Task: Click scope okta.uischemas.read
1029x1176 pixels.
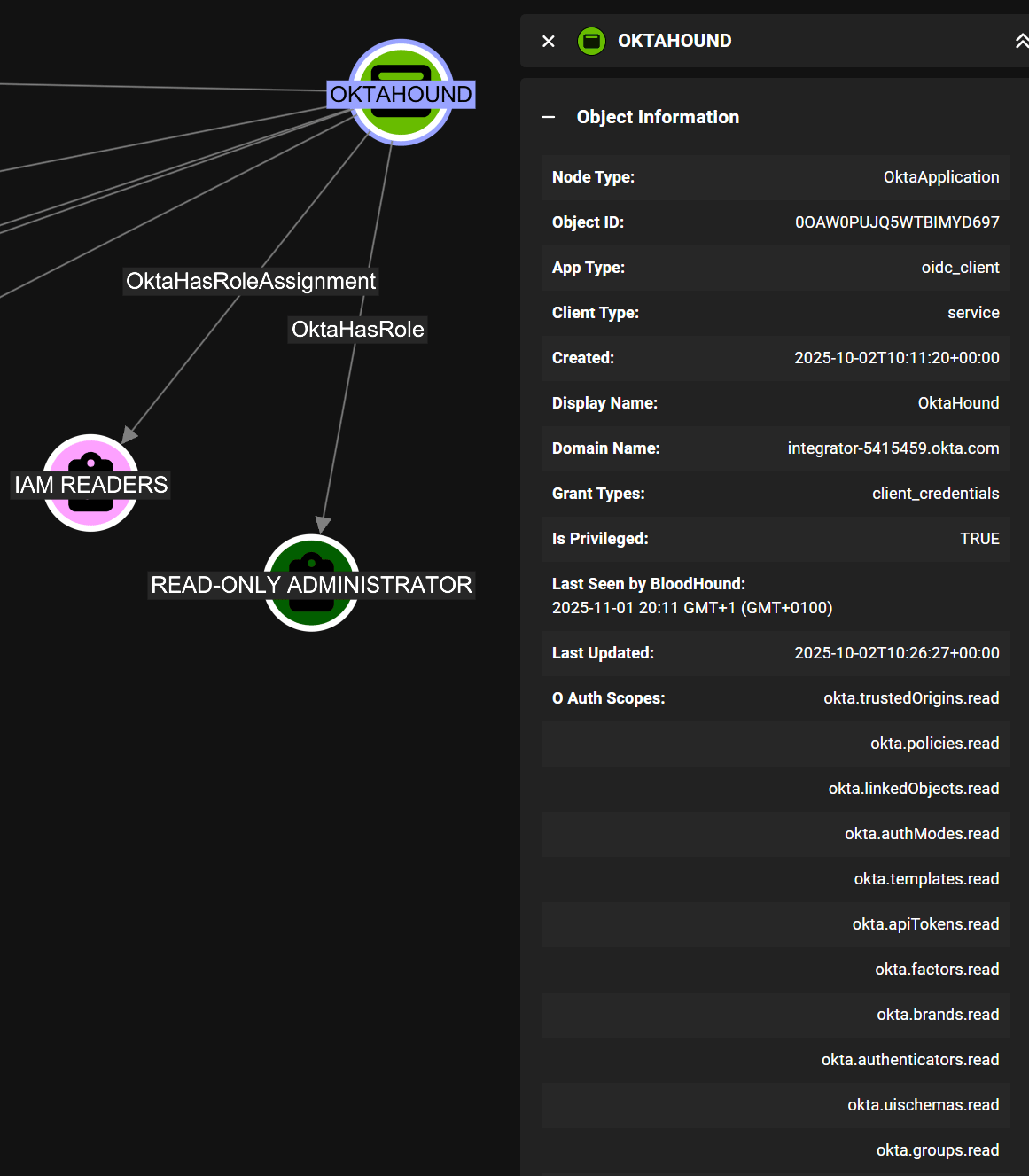Action: click(923, 1105)
